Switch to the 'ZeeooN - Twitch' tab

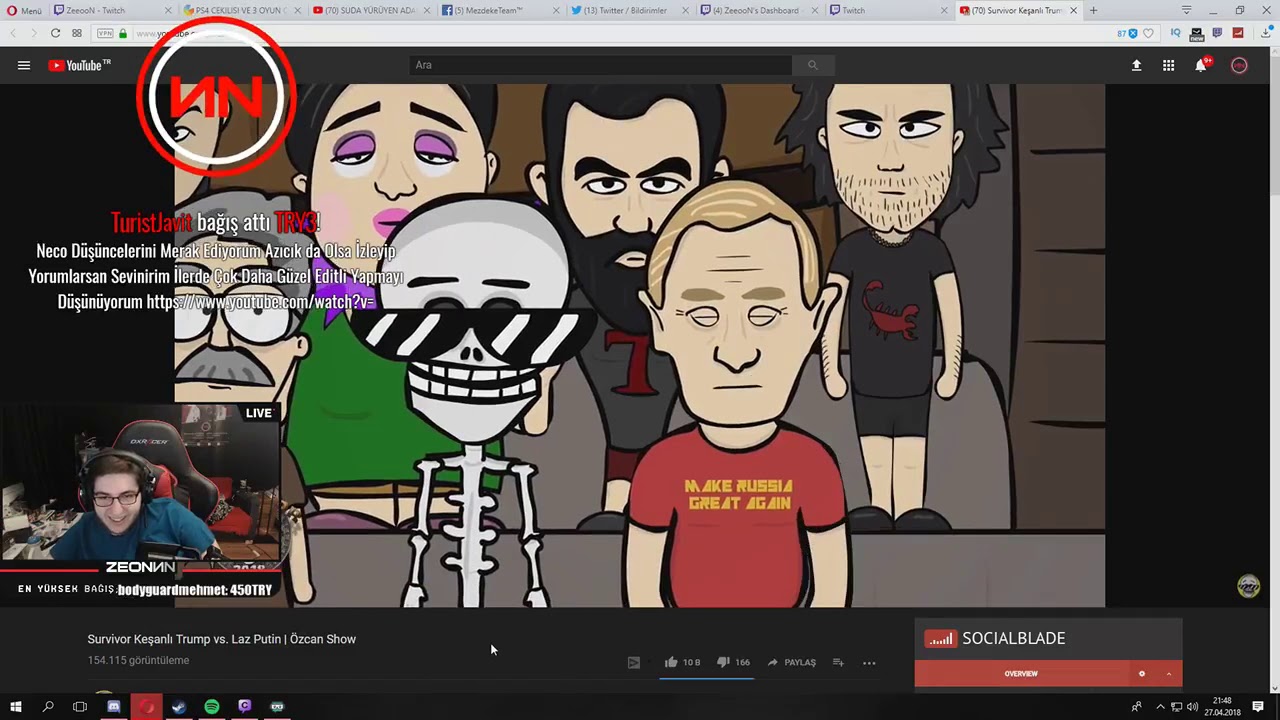110,11
